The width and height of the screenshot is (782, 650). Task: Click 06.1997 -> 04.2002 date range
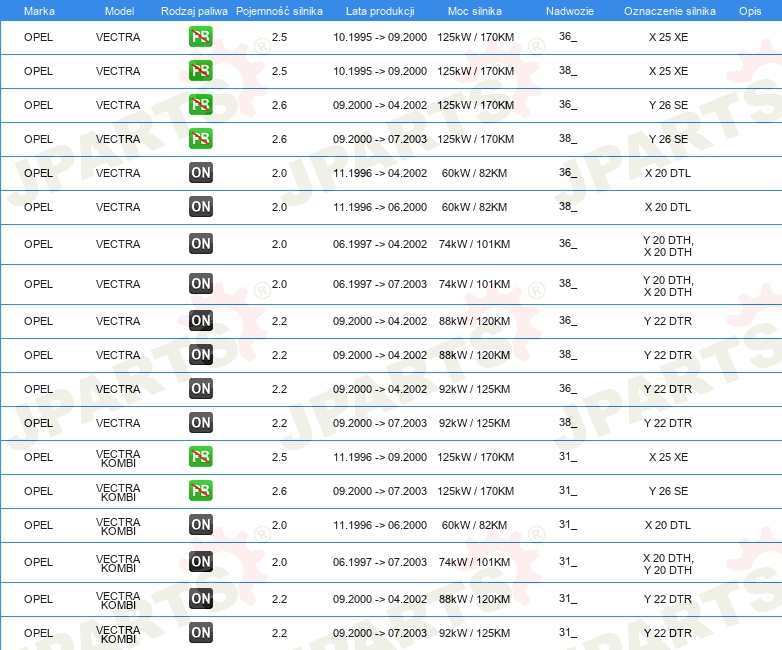pyautogui.click(x=380, y=244)
